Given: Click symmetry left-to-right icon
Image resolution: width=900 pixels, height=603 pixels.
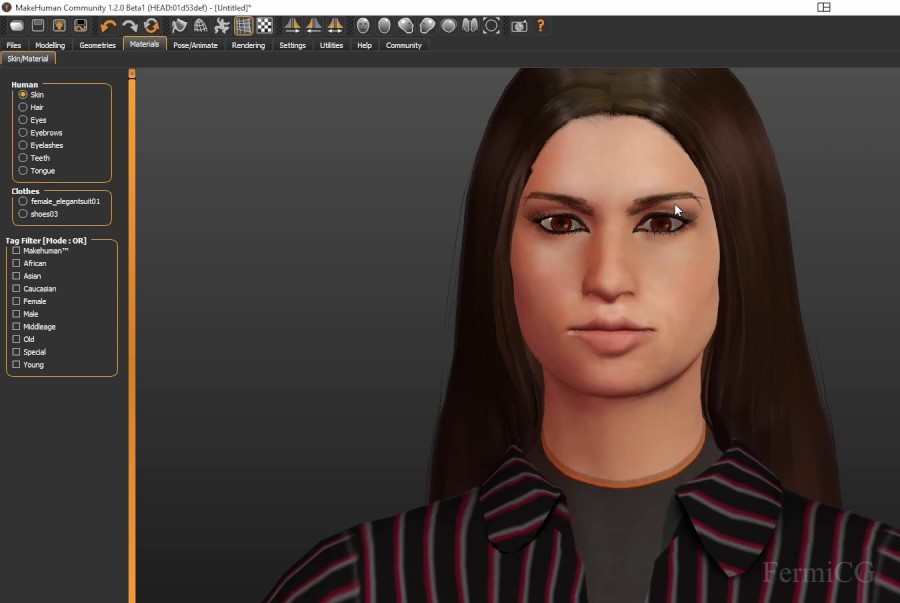Looking at the screenshot, I should (313, 26).
